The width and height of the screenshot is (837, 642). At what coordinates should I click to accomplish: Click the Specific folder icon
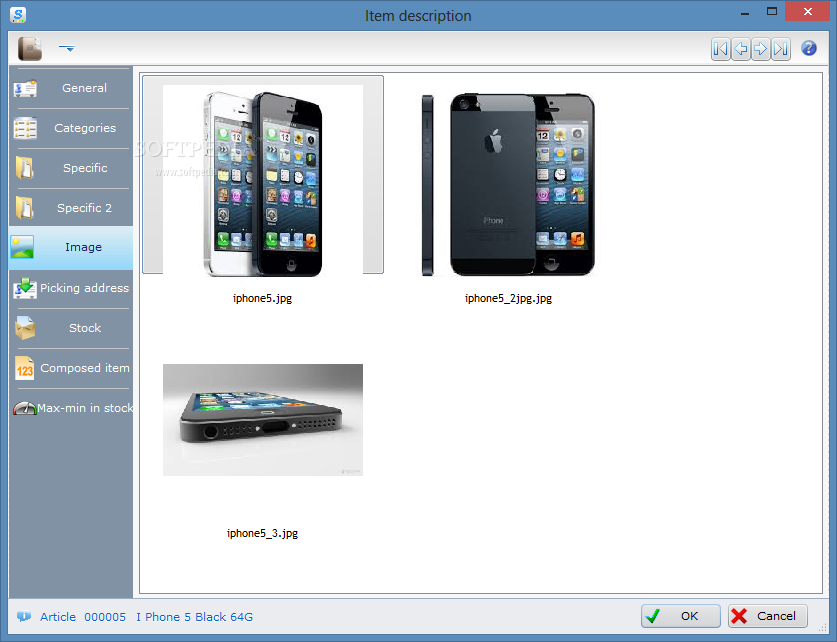(x=25, y=168)
